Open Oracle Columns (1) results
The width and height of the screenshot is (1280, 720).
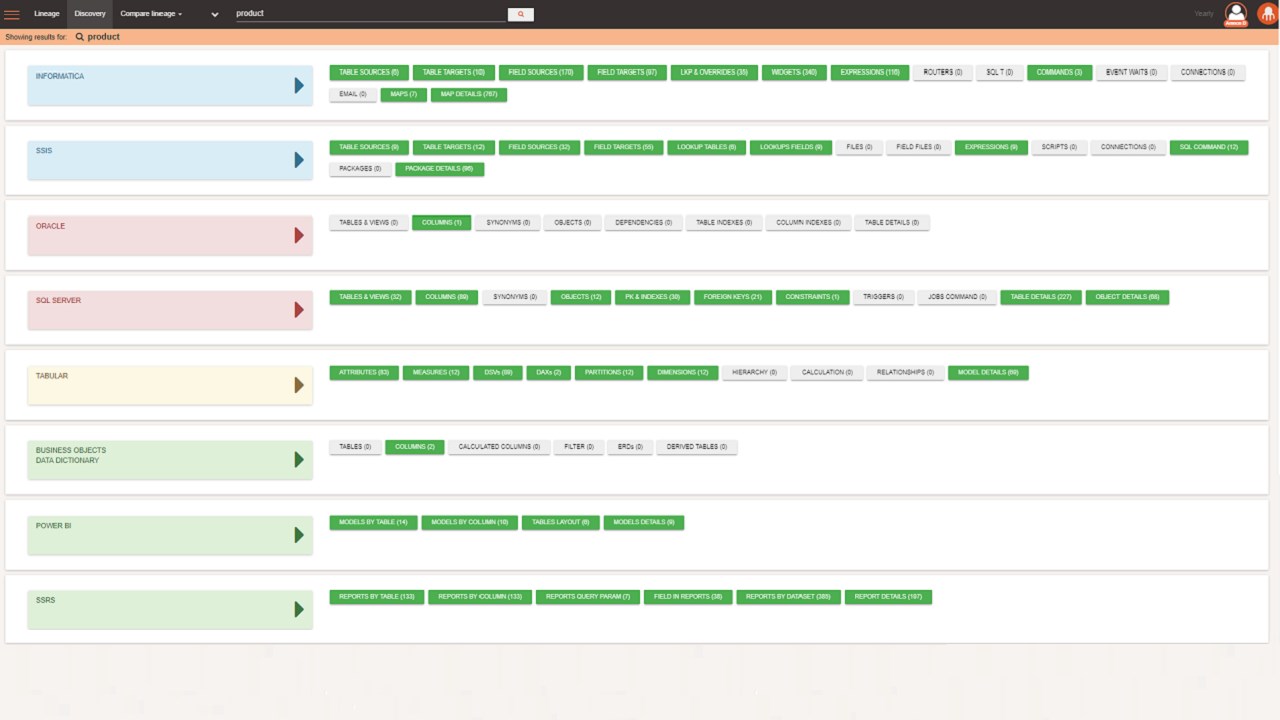coord(441,223)
